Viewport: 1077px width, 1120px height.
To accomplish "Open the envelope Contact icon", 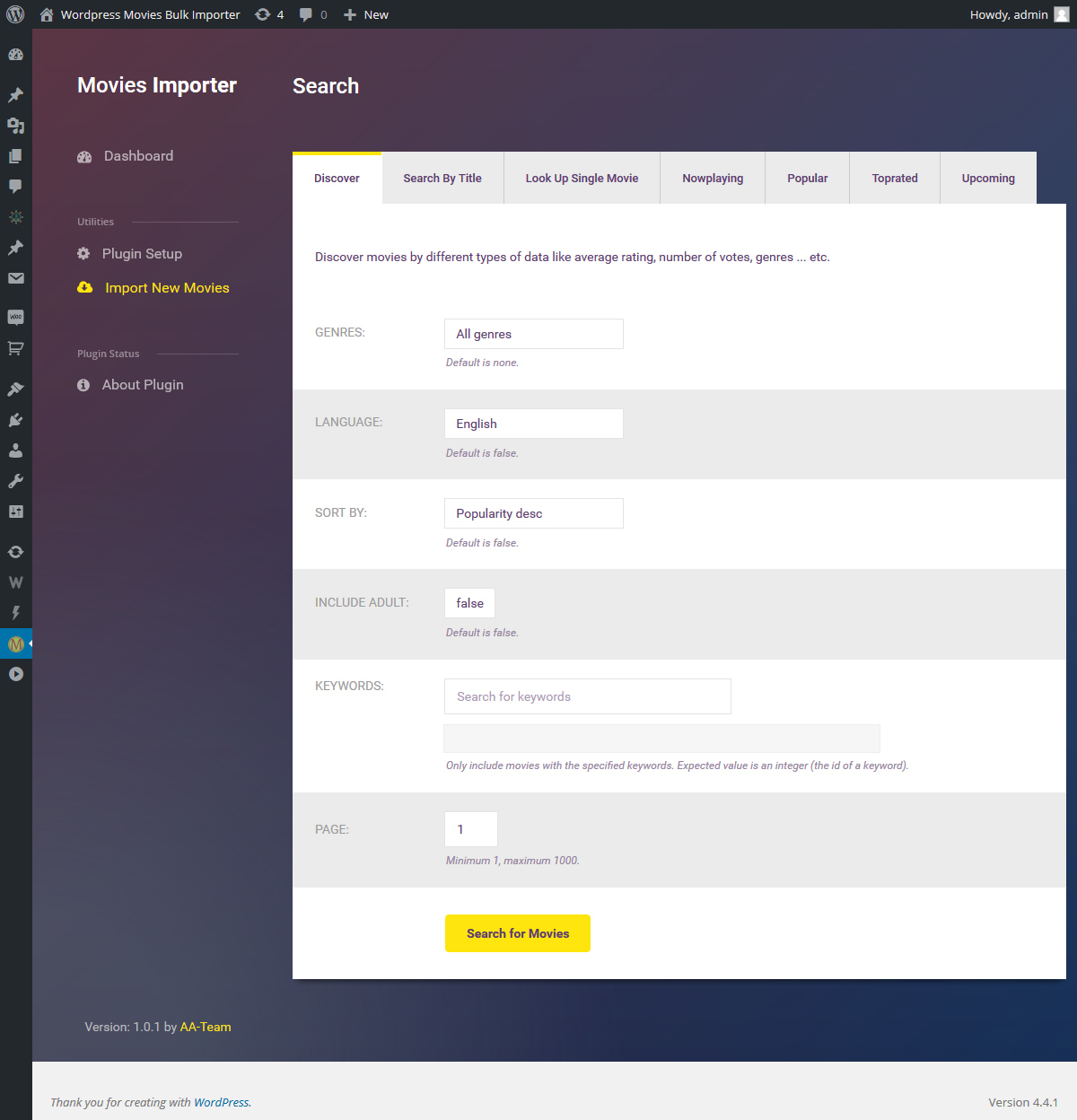I will (15, 278).
